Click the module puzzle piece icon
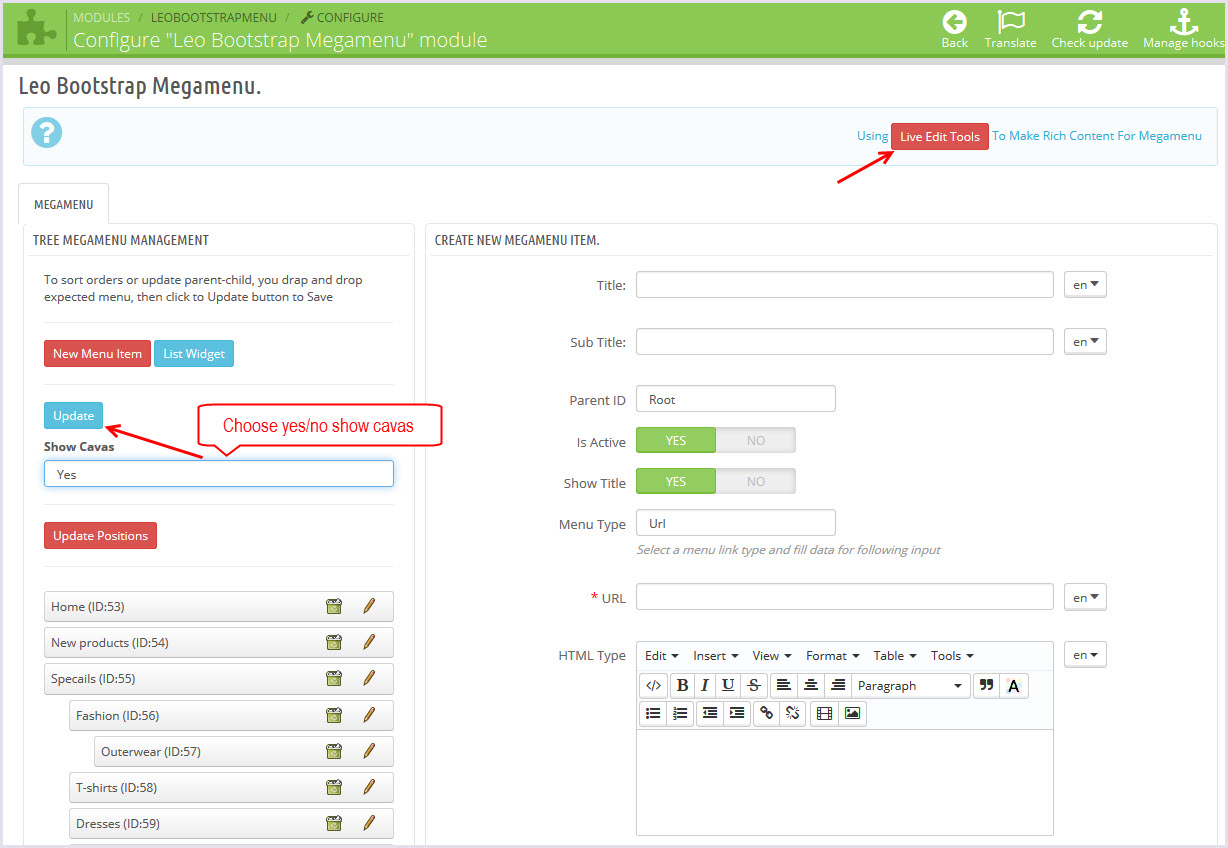 pyautogui.click(x=37, y=27)
